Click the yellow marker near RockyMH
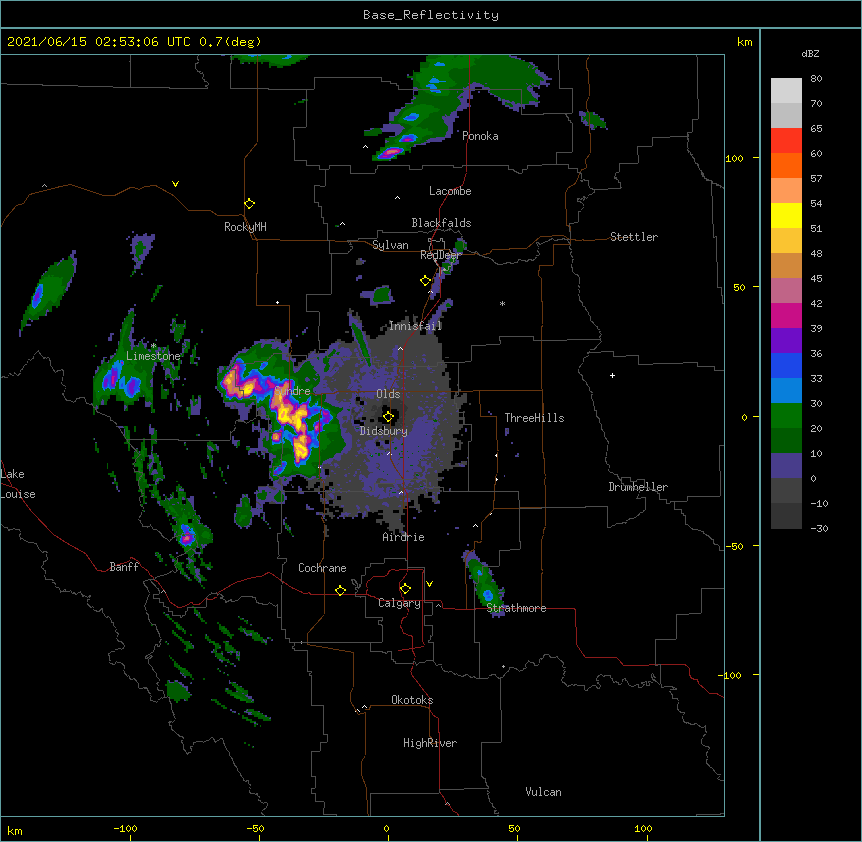Viewport: 862px width, 842px height. [x=249, y=203]
